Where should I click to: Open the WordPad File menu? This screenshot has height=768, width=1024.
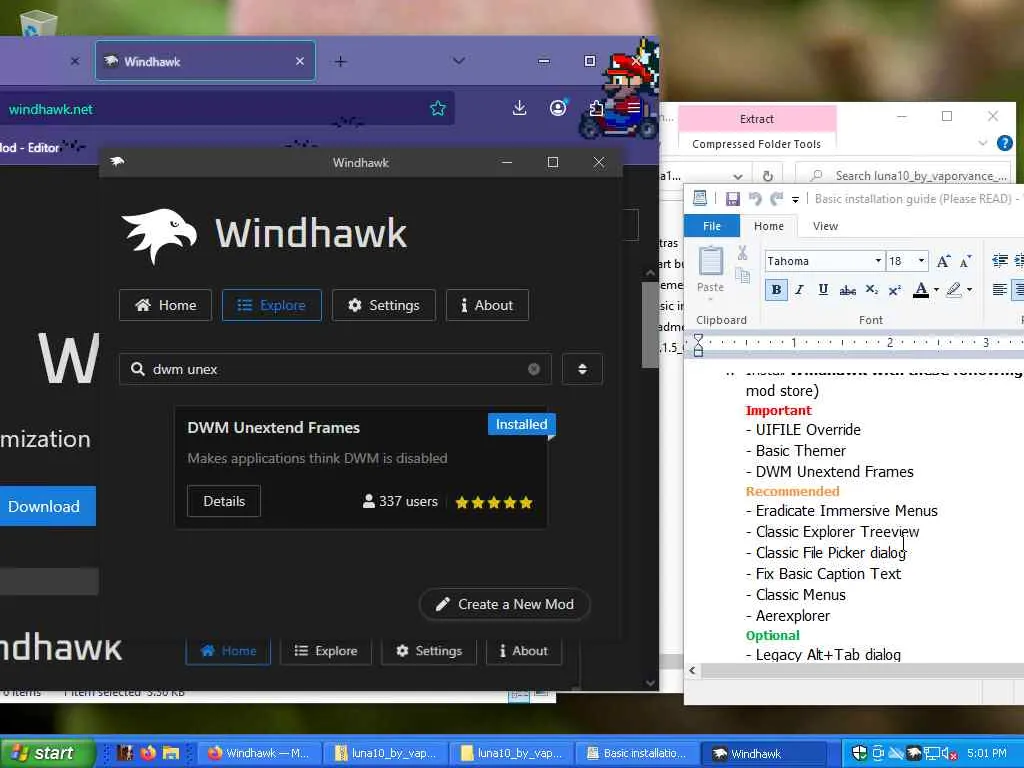[712, 226]
